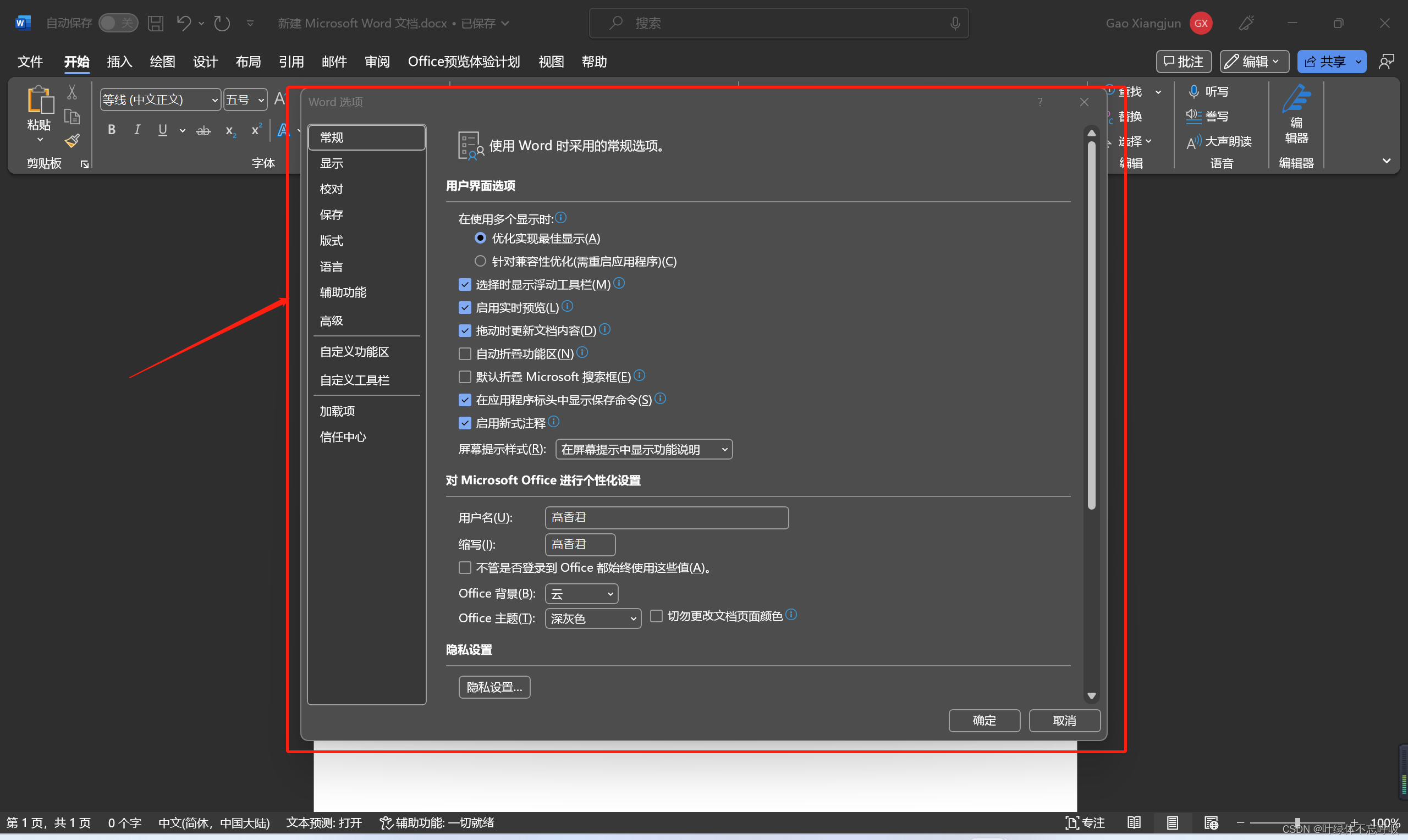Screen dimensions: 1408x840
Task: Toggle Bold formatting in ribbon
Action: 112,130
